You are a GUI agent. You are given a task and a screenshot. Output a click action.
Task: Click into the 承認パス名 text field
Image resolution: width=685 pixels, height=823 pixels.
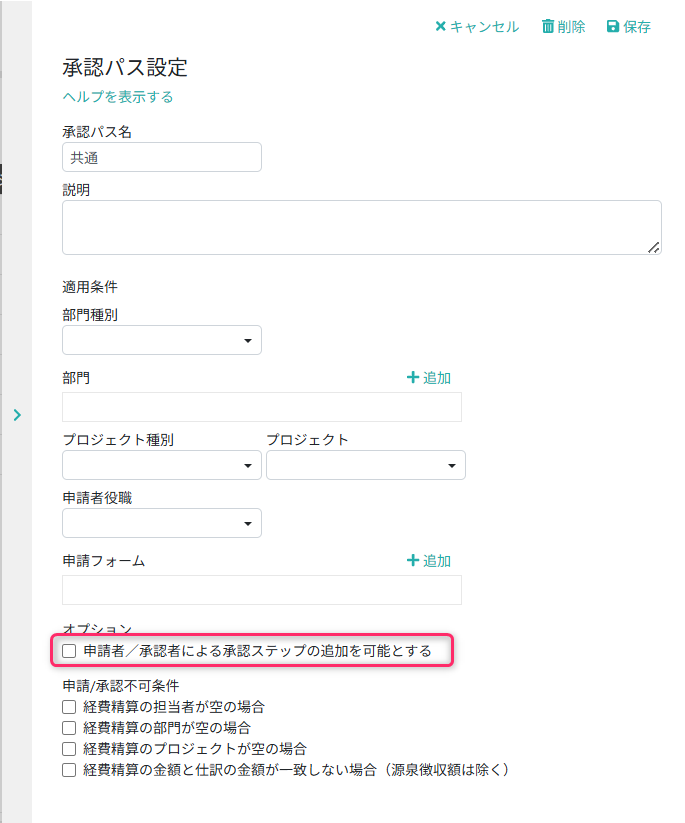[x=162, y=157]
